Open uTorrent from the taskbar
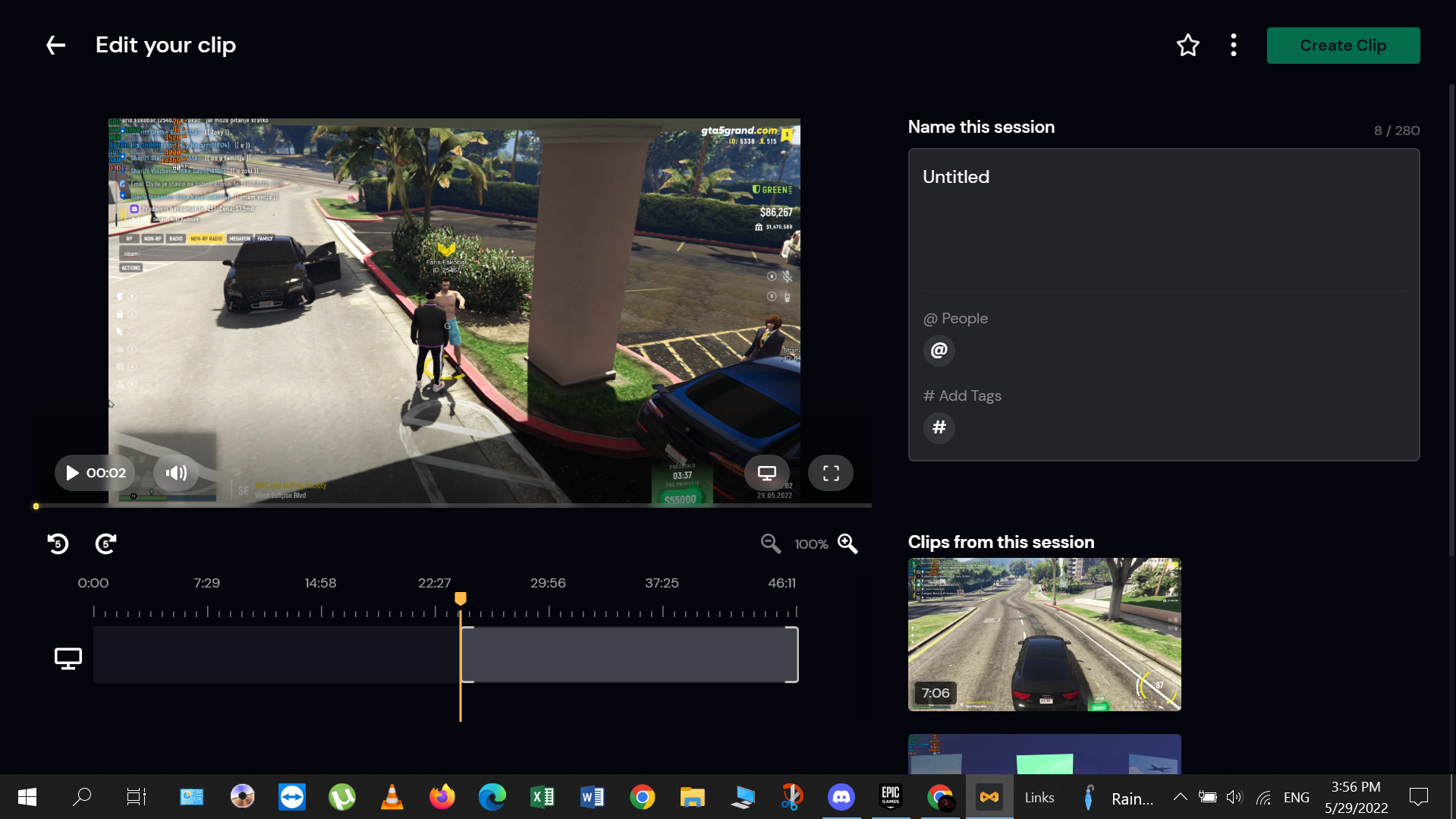The width and height of the screenshot is (1456, 819). coord(342,797)
